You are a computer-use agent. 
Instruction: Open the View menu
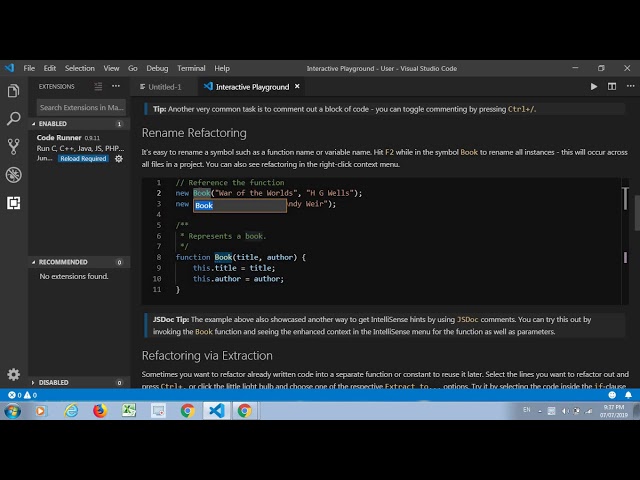111,68
